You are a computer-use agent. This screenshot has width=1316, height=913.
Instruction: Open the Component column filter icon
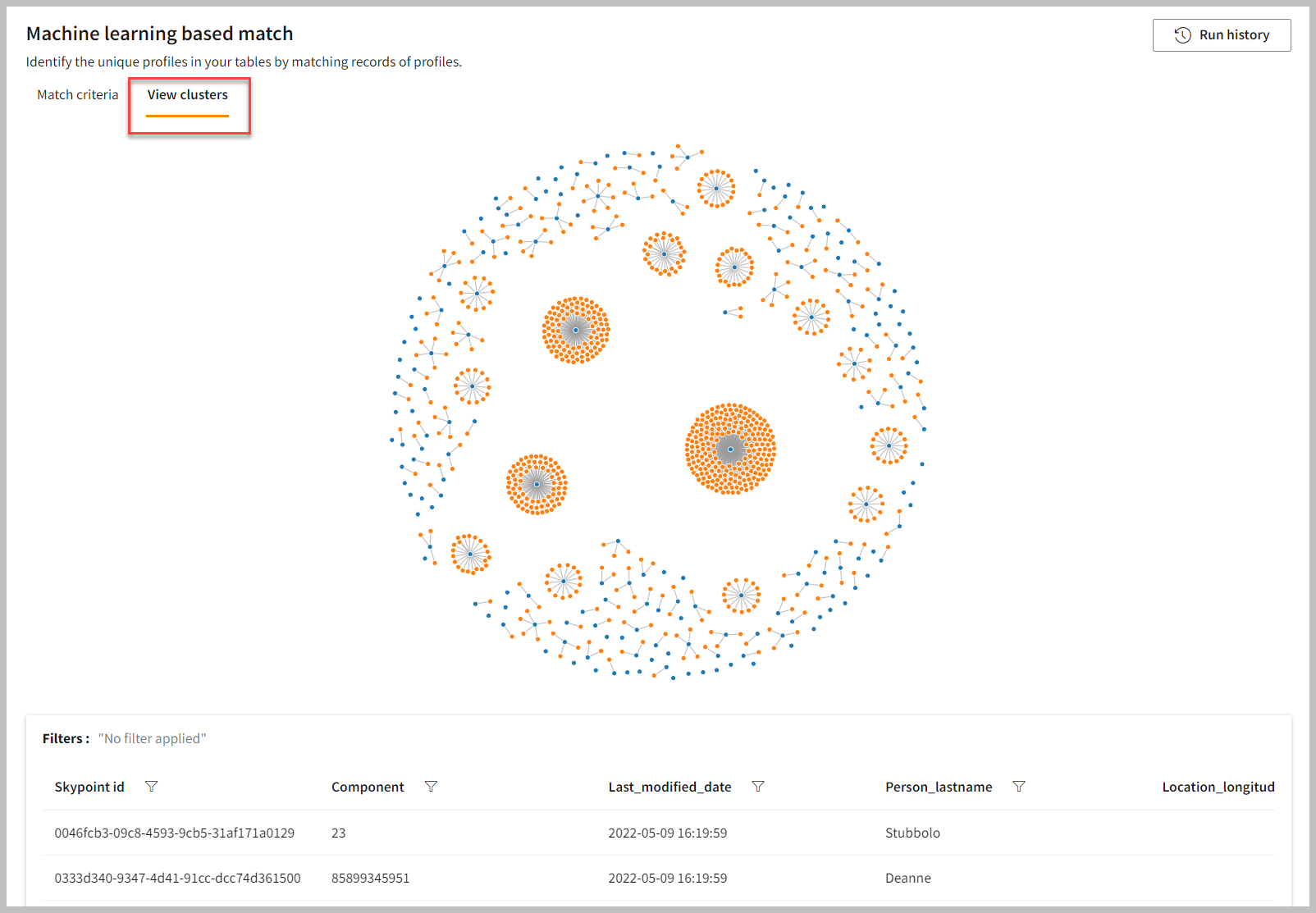click(431, 787)
